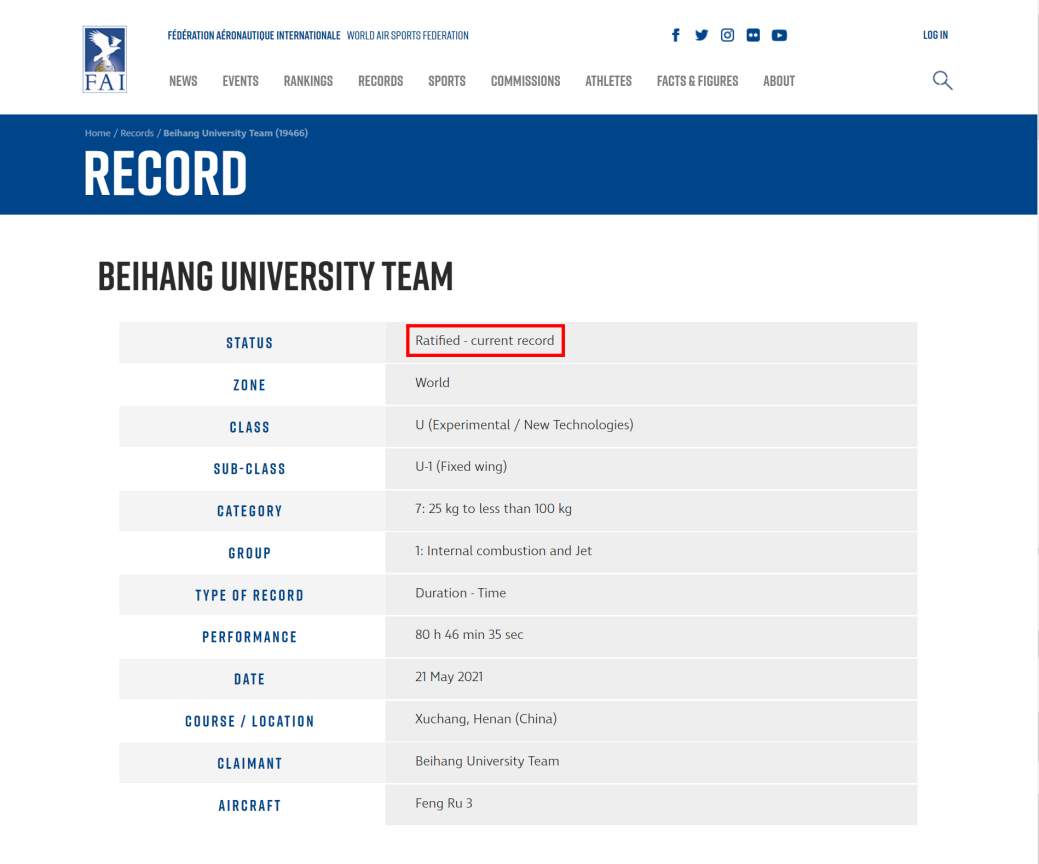Viewport: 1039px width, 864px height.
Task: Click the FAI eagle logo
Action: (x=105, y=60)
